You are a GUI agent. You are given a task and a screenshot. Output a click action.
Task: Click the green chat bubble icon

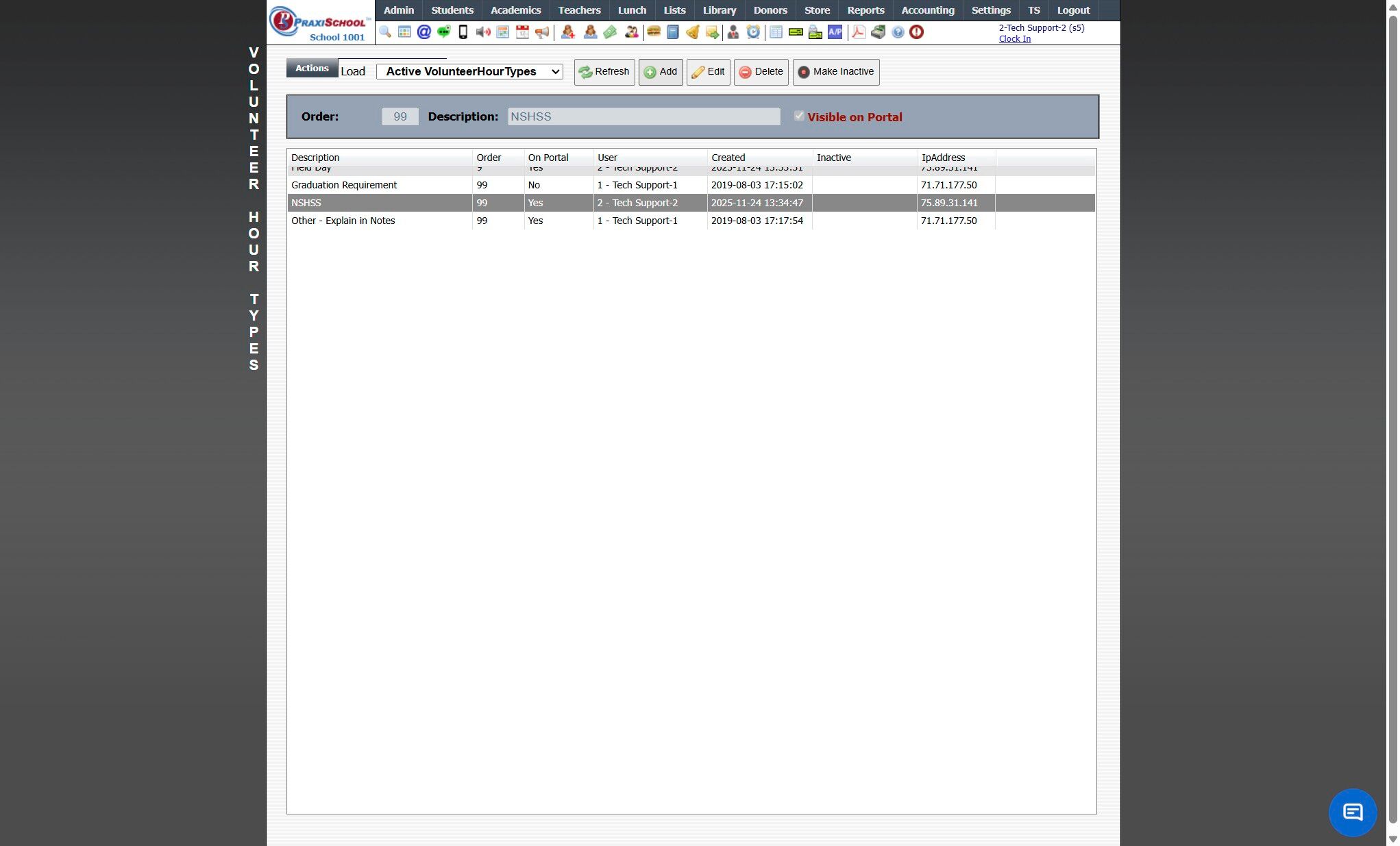tap(443, 32)
